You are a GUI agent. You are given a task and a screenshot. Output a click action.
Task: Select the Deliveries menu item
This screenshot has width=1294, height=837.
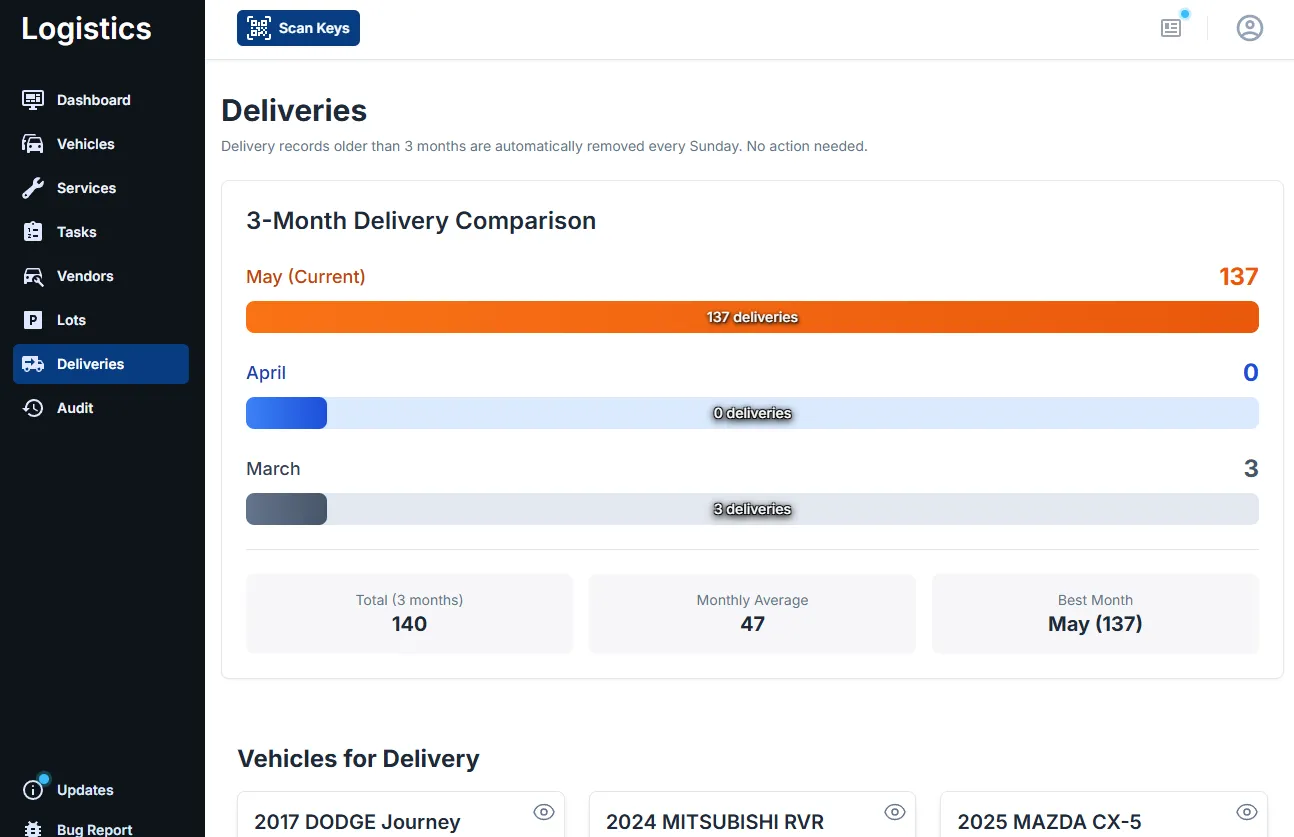(x=101, y=364)
